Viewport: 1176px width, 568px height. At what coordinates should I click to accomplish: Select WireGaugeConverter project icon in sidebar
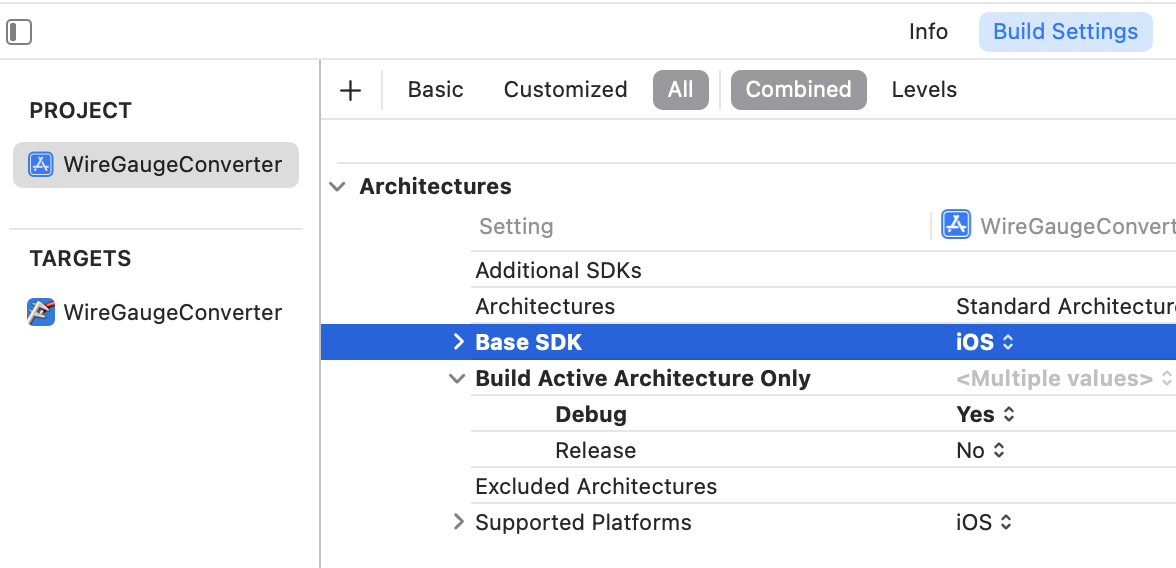pyautogui.click(x=40, y=164)
